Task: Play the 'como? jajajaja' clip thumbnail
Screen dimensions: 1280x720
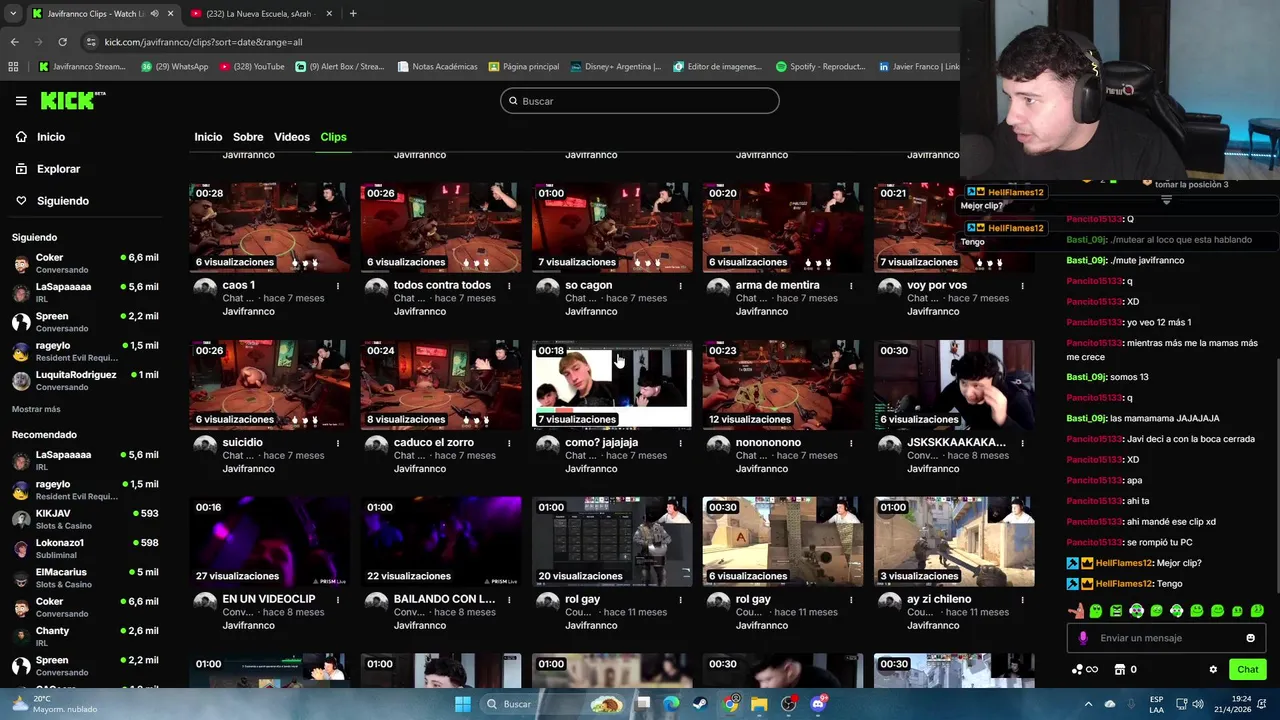Action: point(612,384)
